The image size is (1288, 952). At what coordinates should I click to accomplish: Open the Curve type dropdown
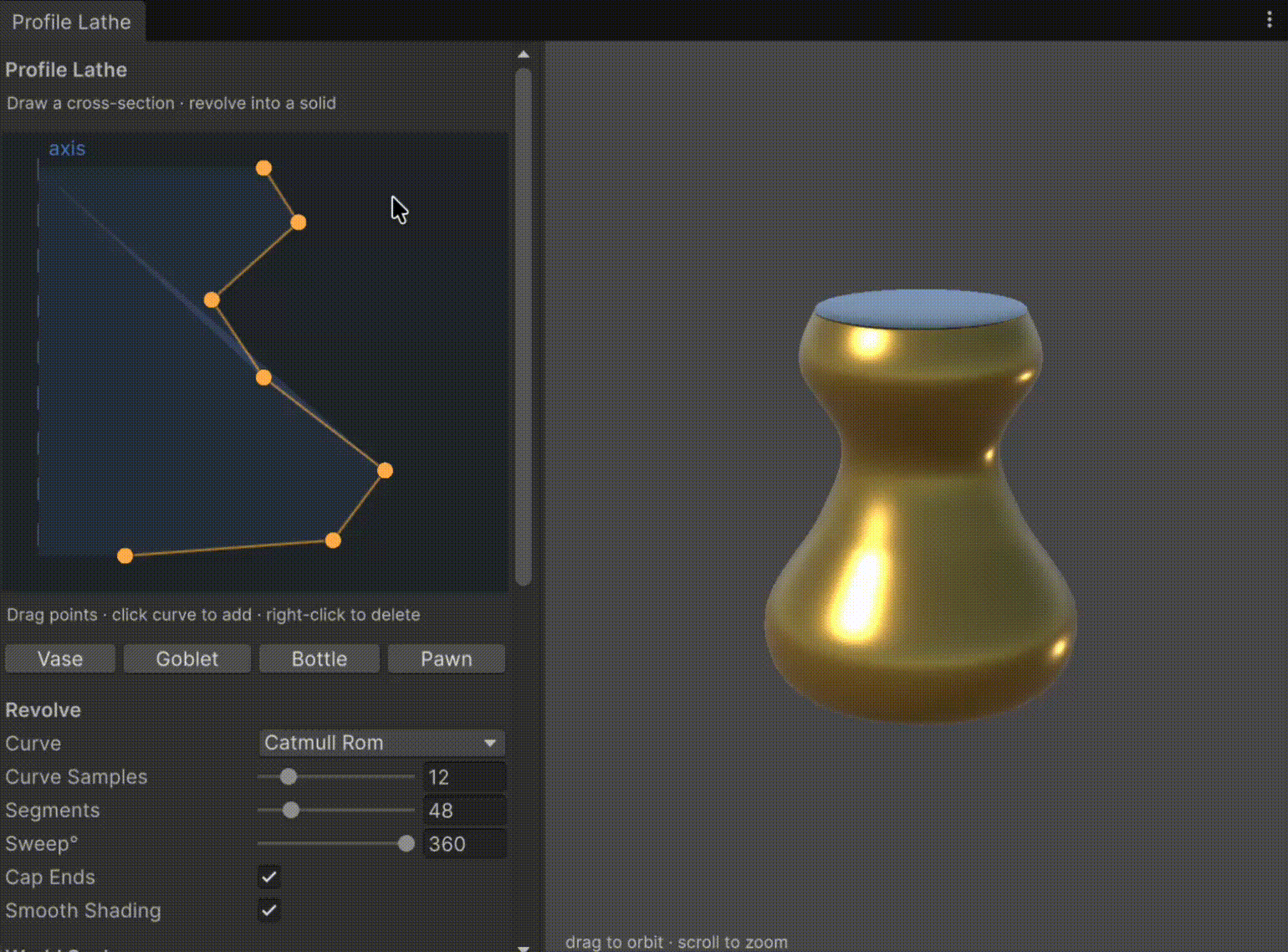coord(382,743)
